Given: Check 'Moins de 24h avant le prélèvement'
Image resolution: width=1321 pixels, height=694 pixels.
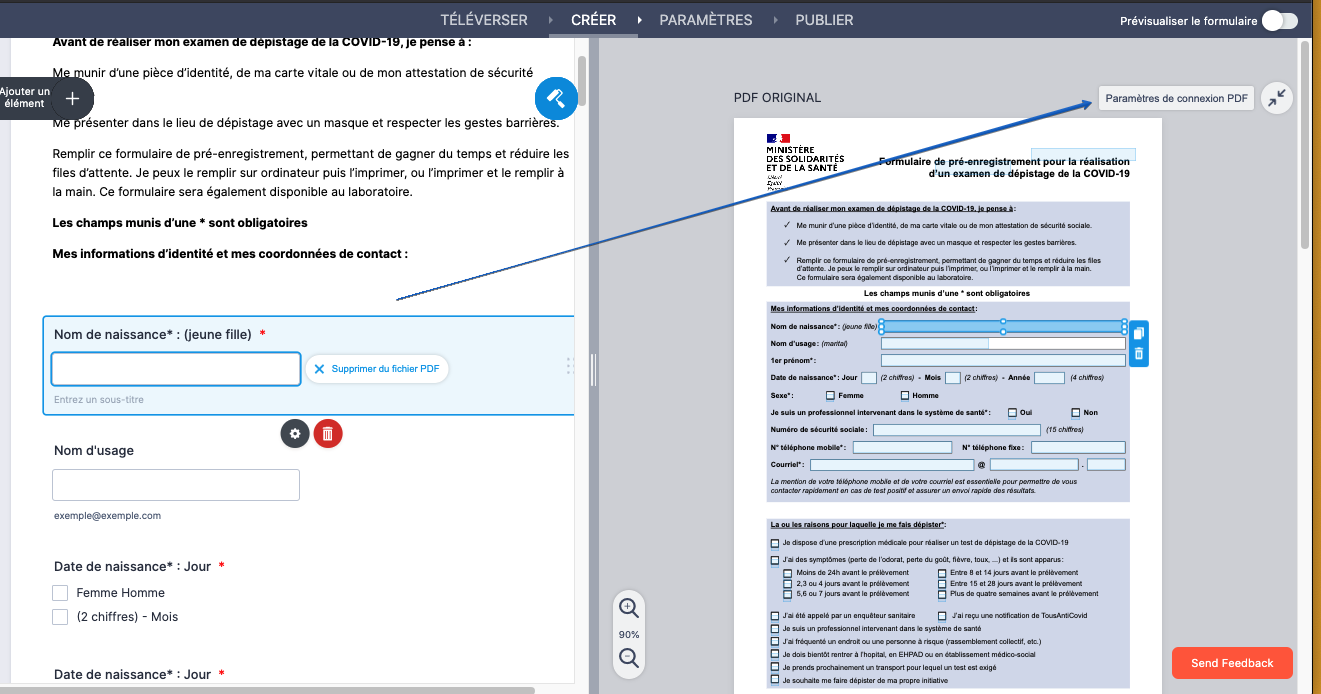Looking at the screenshot, I should tap(788, 573).
